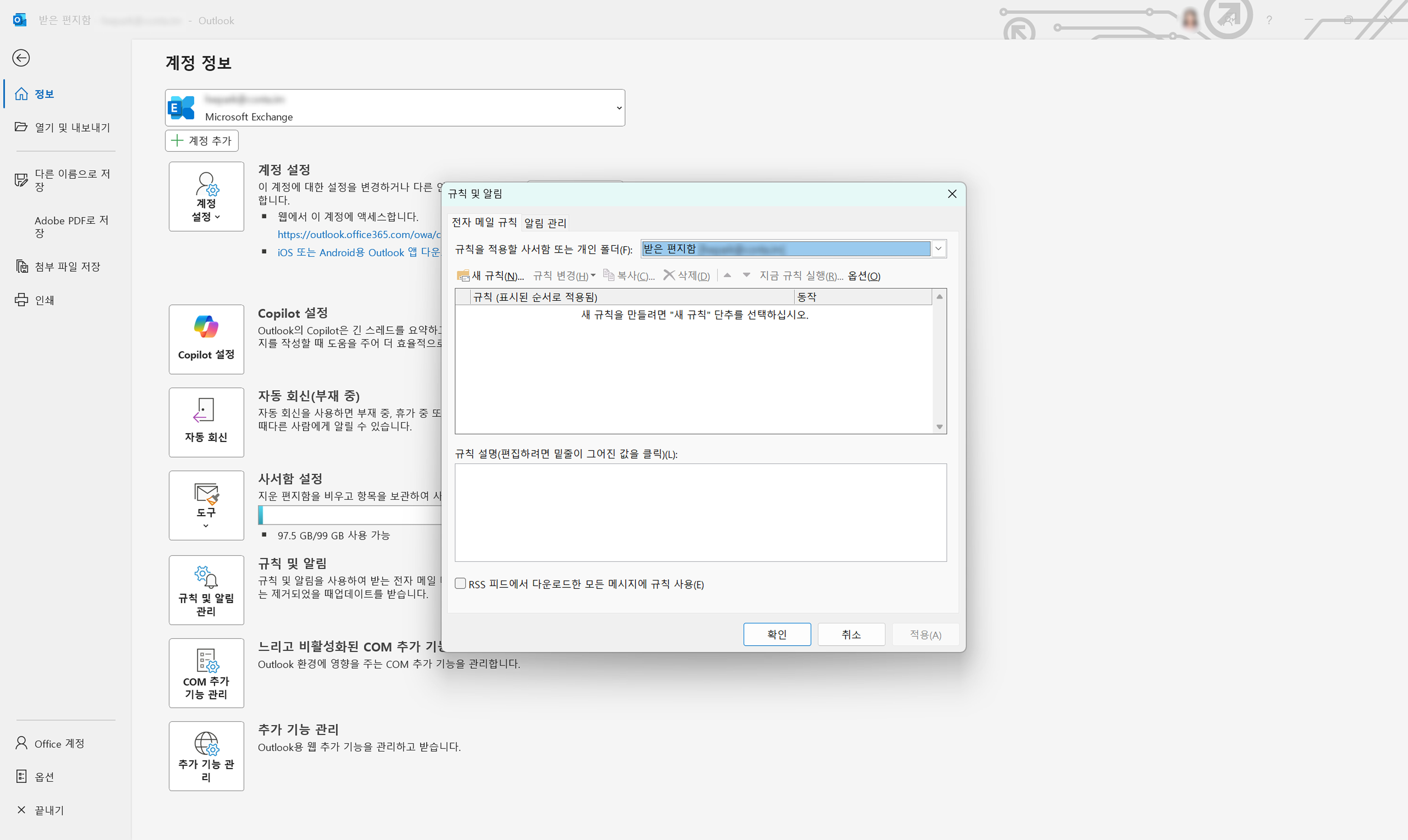The width and height of the screenshot is (1408, 840).
Task: Open the iOS 또는 Android용 Outlook app link
Action: click(x=359, y=253)
